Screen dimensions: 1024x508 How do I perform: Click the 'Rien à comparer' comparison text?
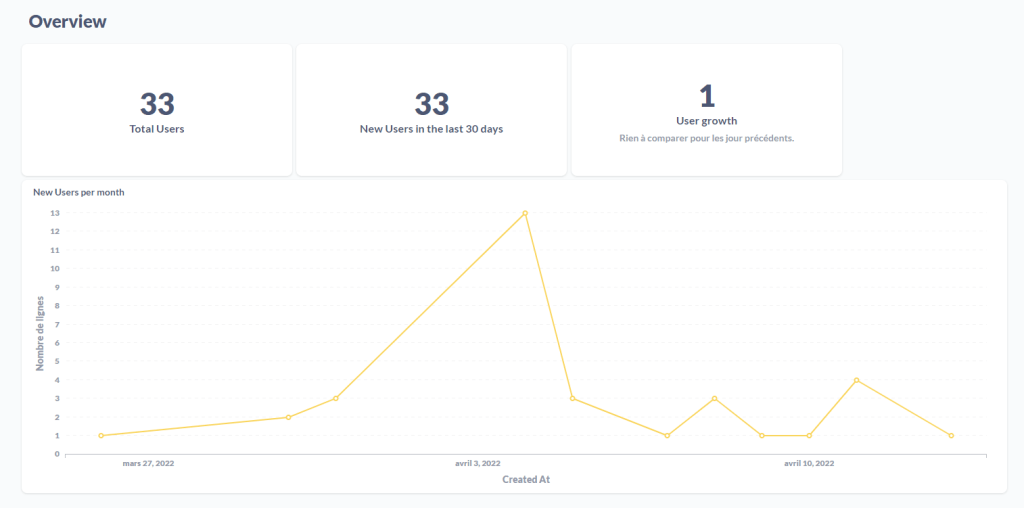tap(706, 138)
